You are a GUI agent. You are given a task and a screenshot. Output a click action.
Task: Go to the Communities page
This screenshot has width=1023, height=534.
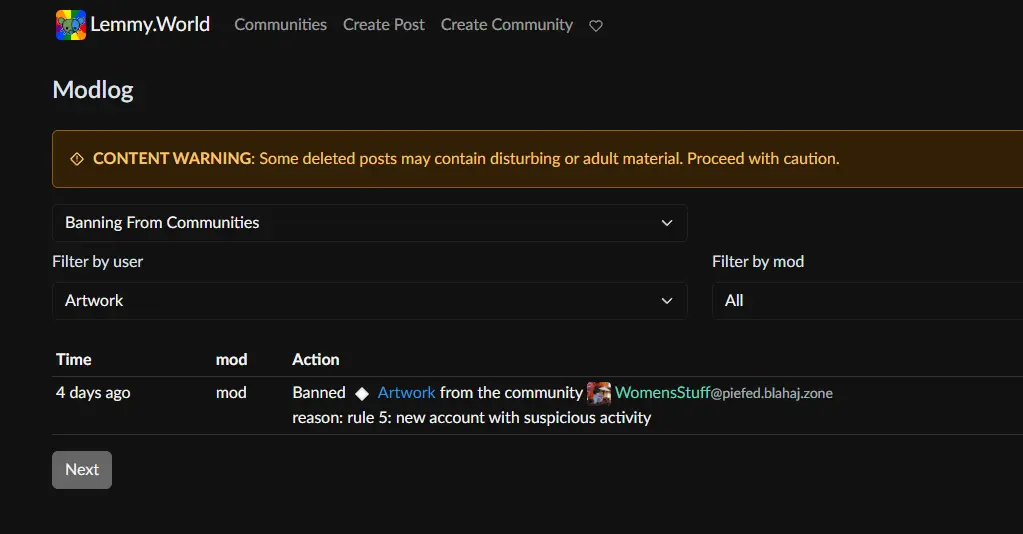280,25
